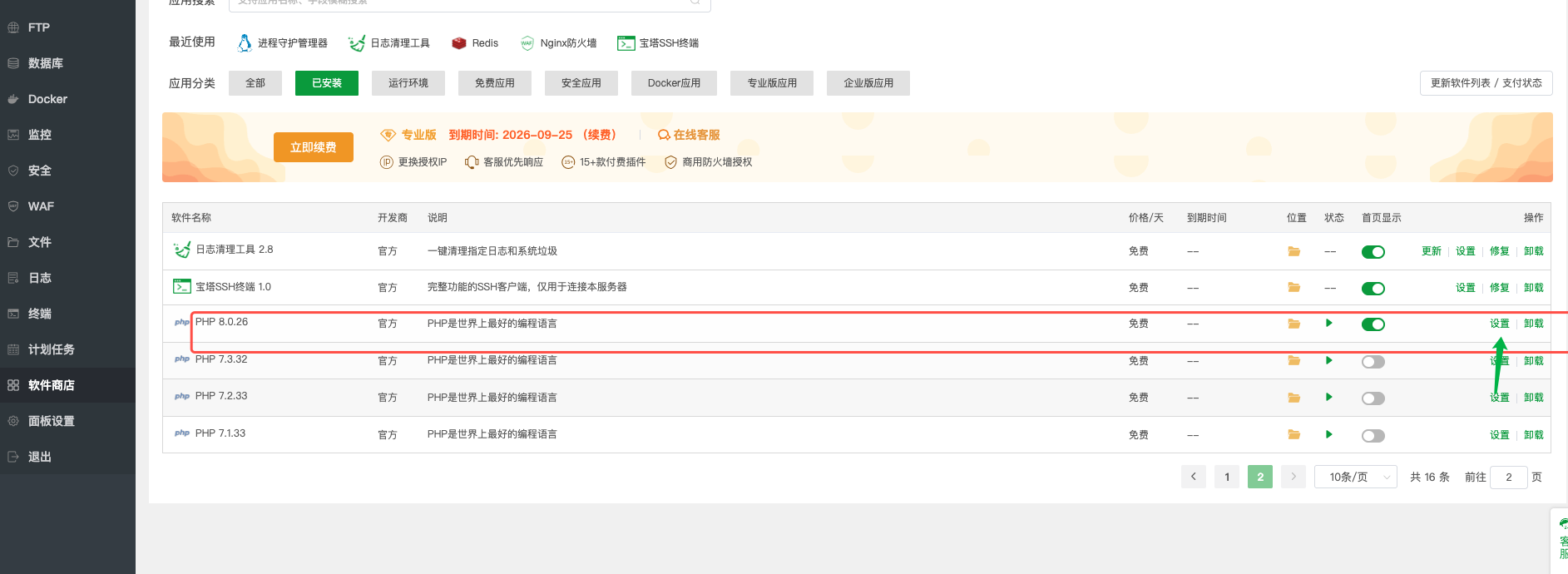Click the 日志 icon in sidebar

pos(13,278)
